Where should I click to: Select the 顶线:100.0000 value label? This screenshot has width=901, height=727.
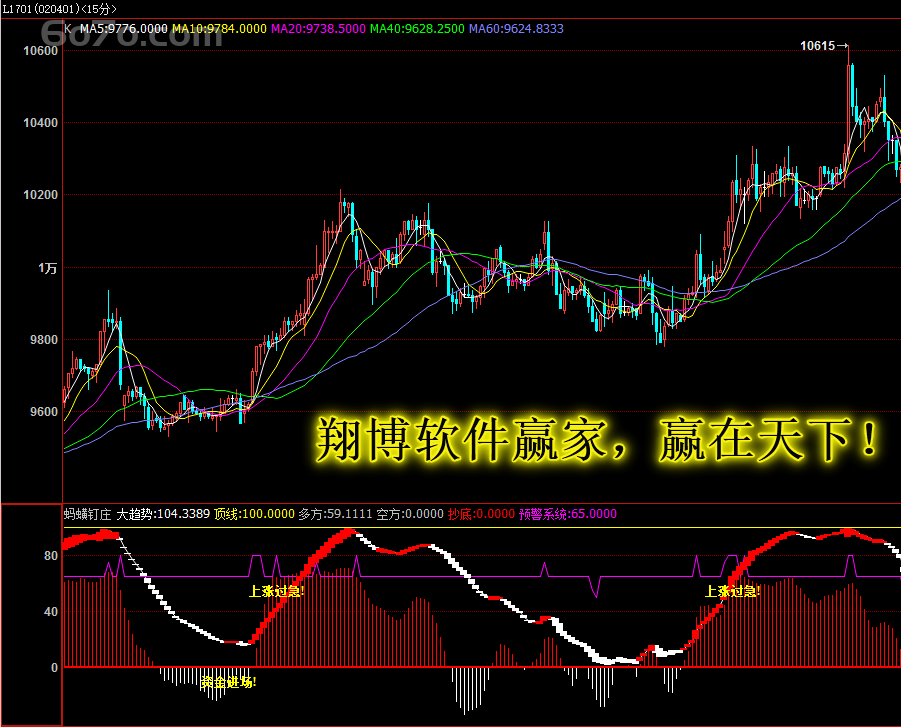255,514
